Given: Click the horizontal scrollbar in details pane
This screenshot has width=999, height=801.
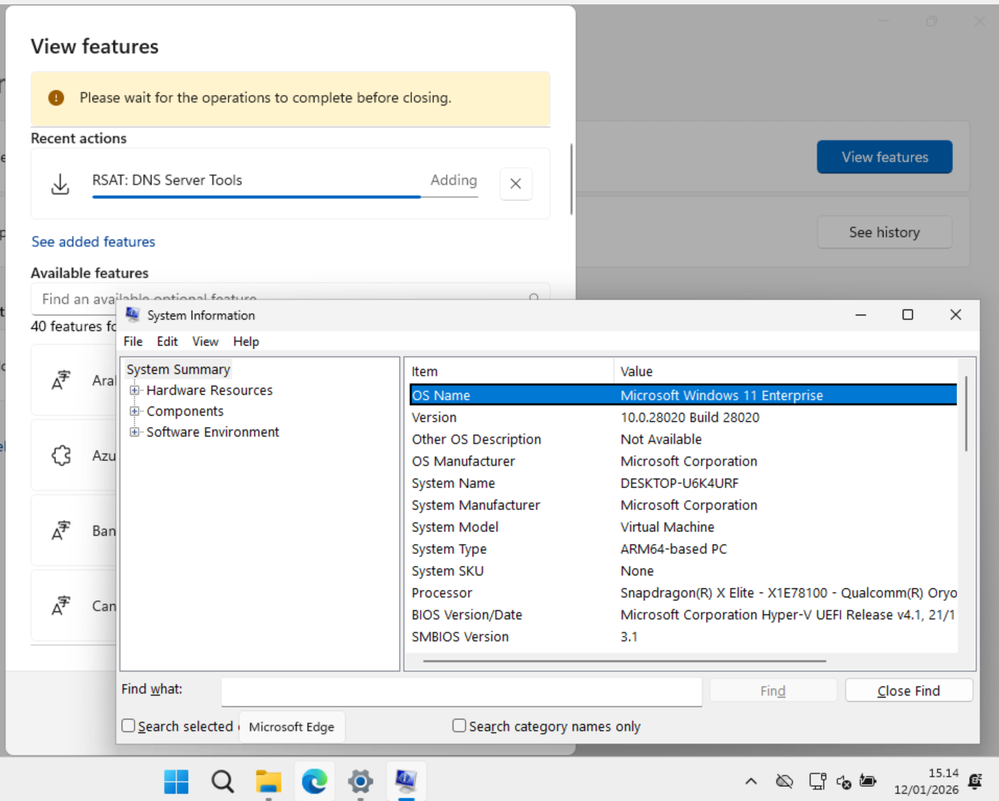Looking at the screenshot, I should [x=624, y=661].
